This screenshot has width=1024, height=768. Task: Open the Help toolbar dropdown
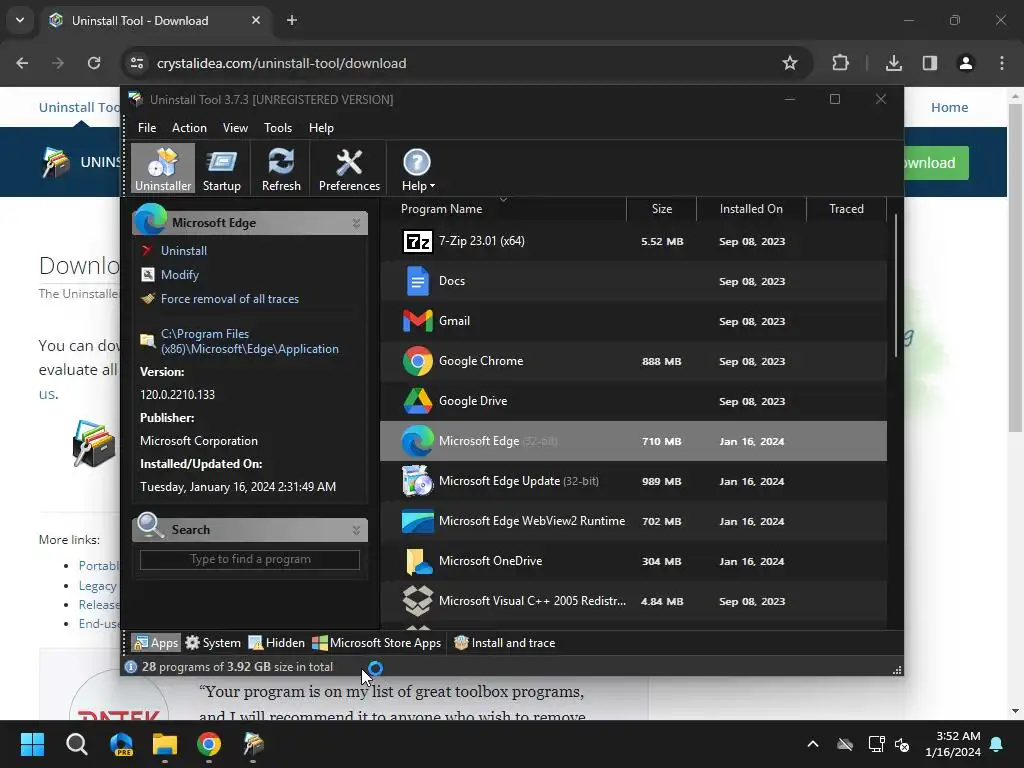coord(417,168)
